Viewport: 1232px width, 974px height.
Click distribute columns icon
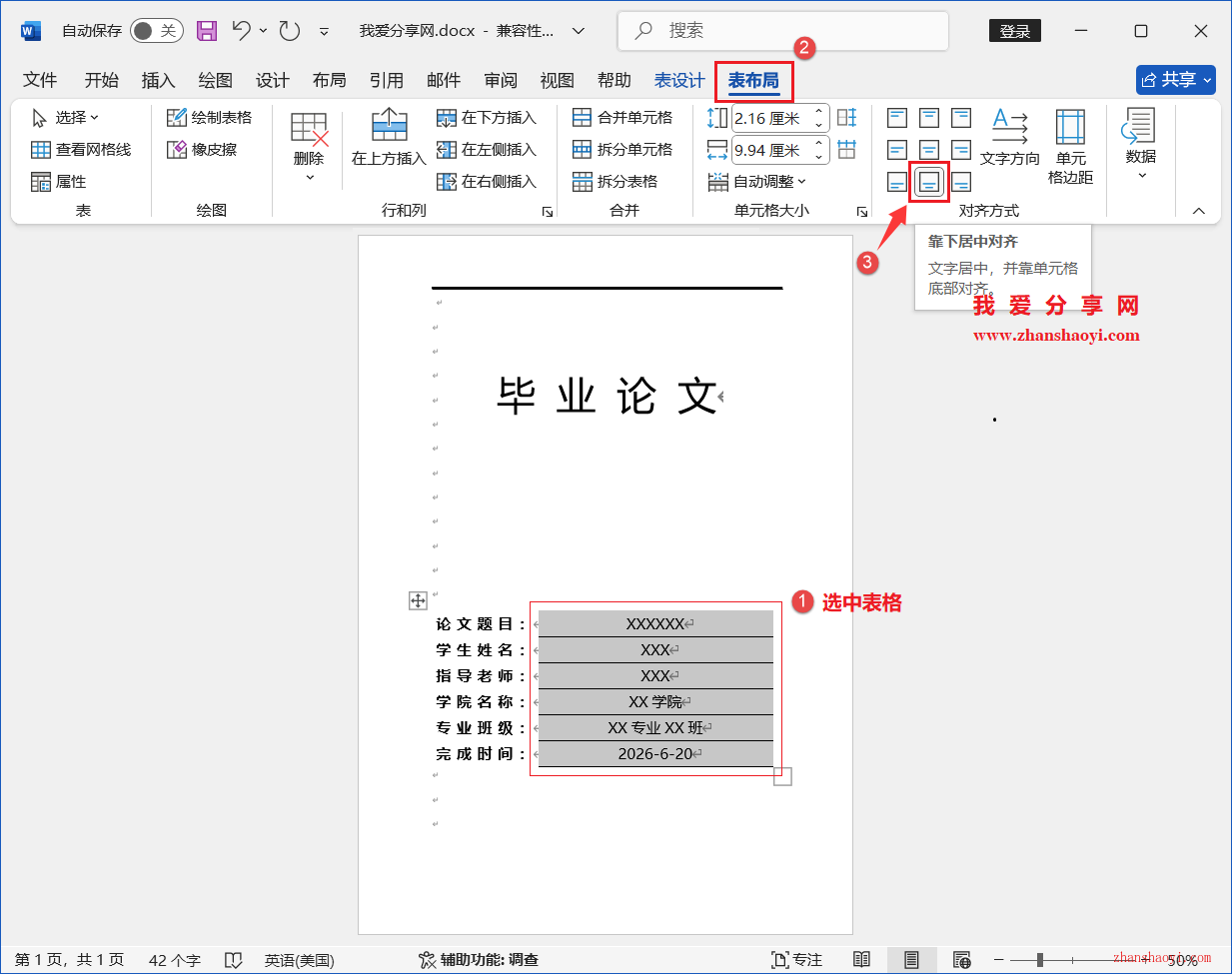coord(847,150)
